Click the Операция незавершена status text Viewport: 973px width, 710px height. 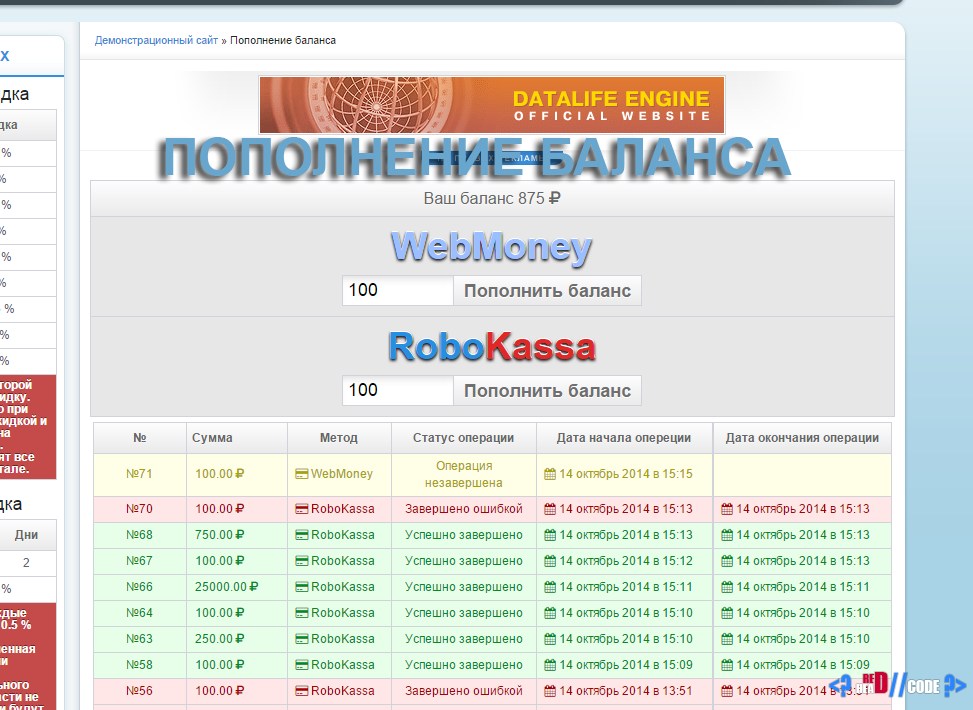point(464,474)
